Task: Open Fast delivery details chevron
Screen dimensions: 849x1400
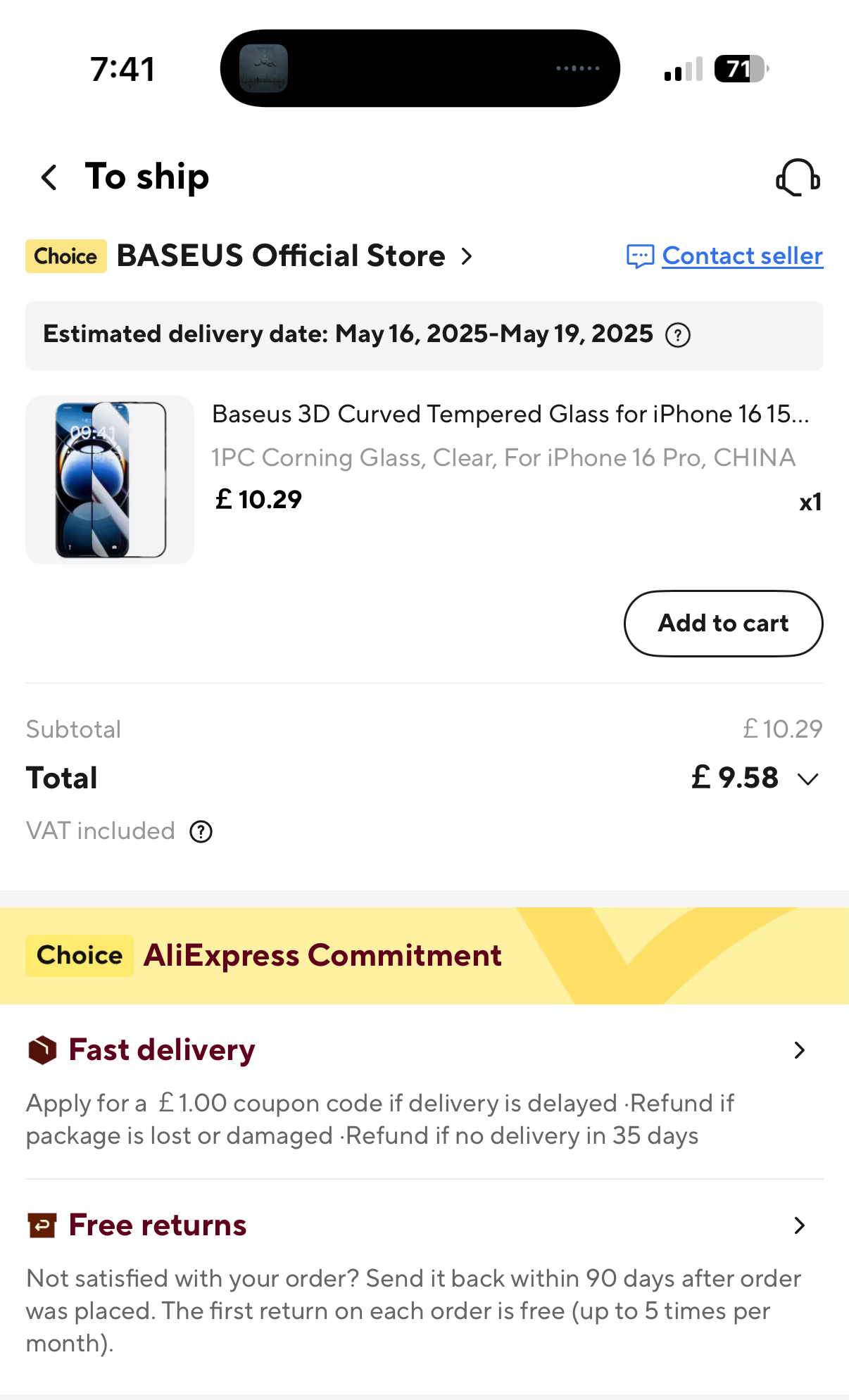Action: point(799,1050)
